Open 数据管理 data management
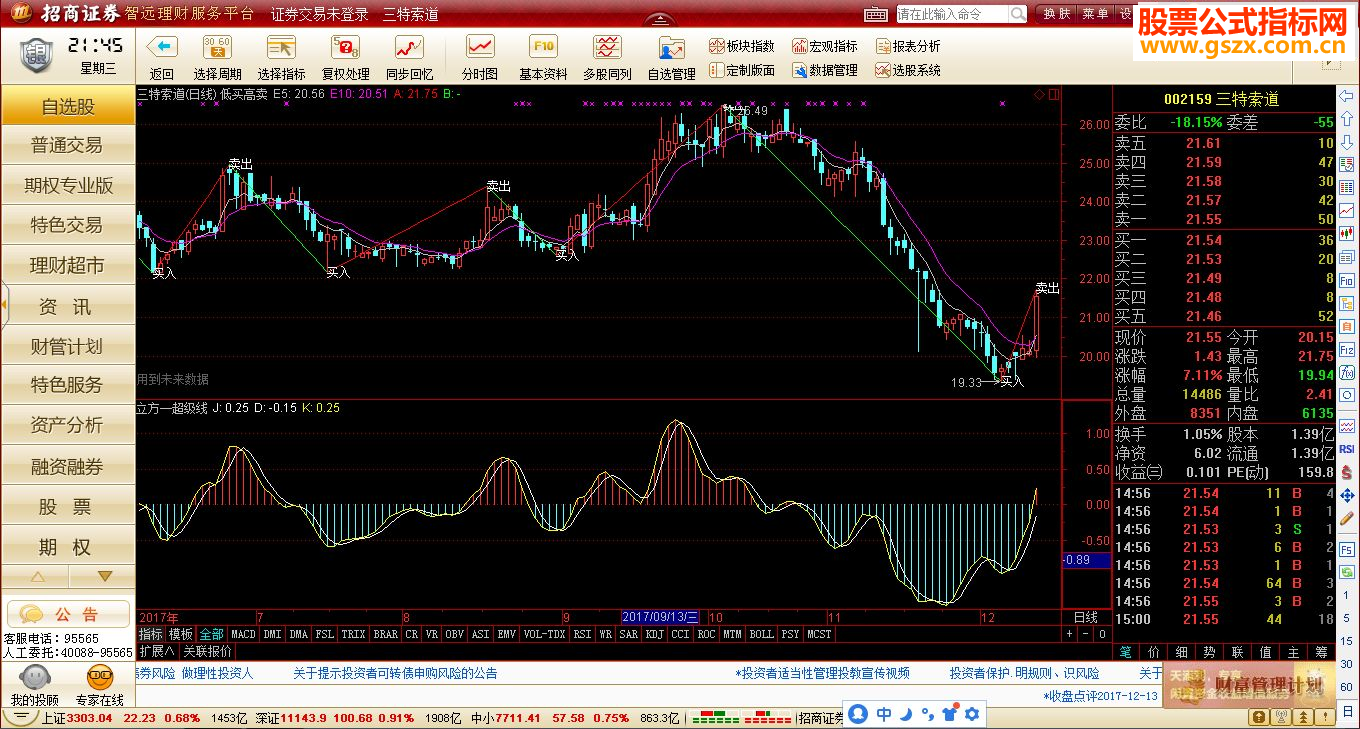Screen dimensions: 1360x729 (825, 70)
